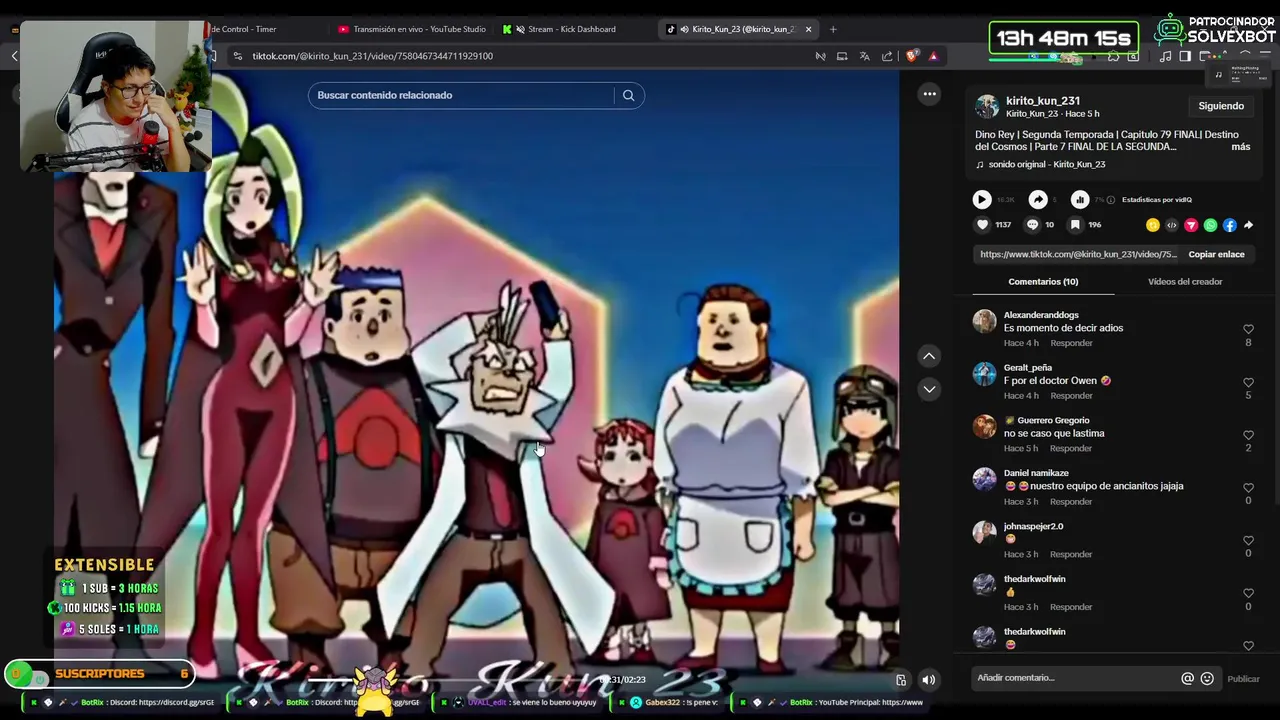Image resolution: width=1280 pixels, height=720 pixels.
Task: Share on WhatsApp icon
Action: [x=1210, y=225]
